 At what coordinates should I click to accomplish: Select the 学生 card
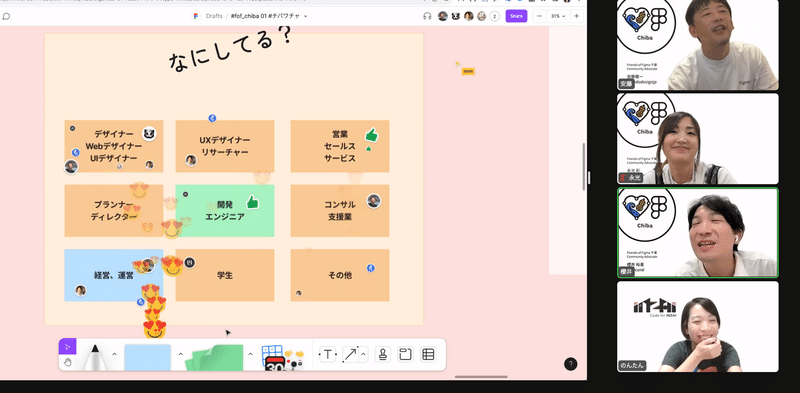coord(225,275)
